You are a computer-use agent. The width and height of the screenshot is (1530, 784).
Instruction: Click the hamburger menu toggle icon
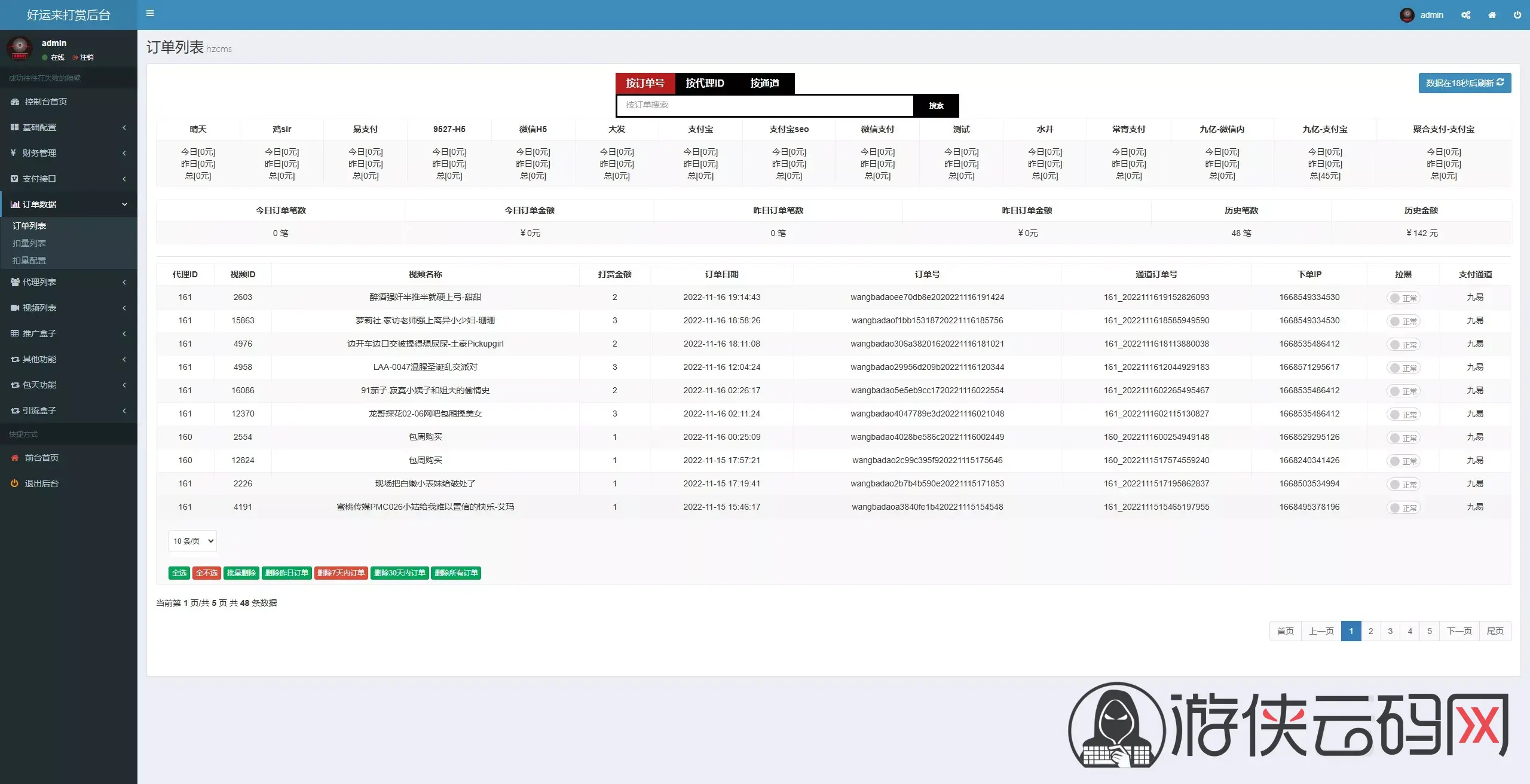150,13
